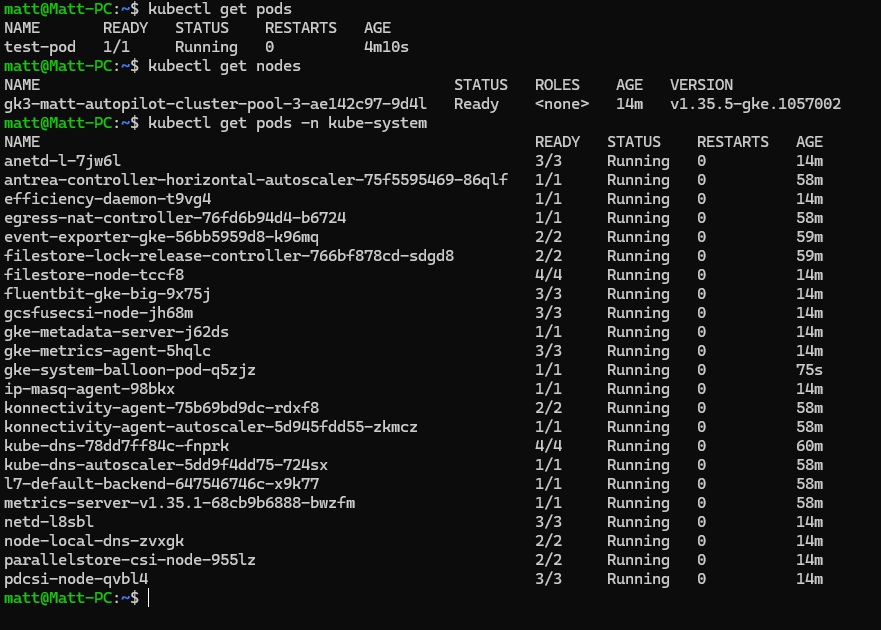Select pod event-exporter-gke-56bb5959d8-k96mq
Screen dimensions: 881x630
click(x=161, y=237)
